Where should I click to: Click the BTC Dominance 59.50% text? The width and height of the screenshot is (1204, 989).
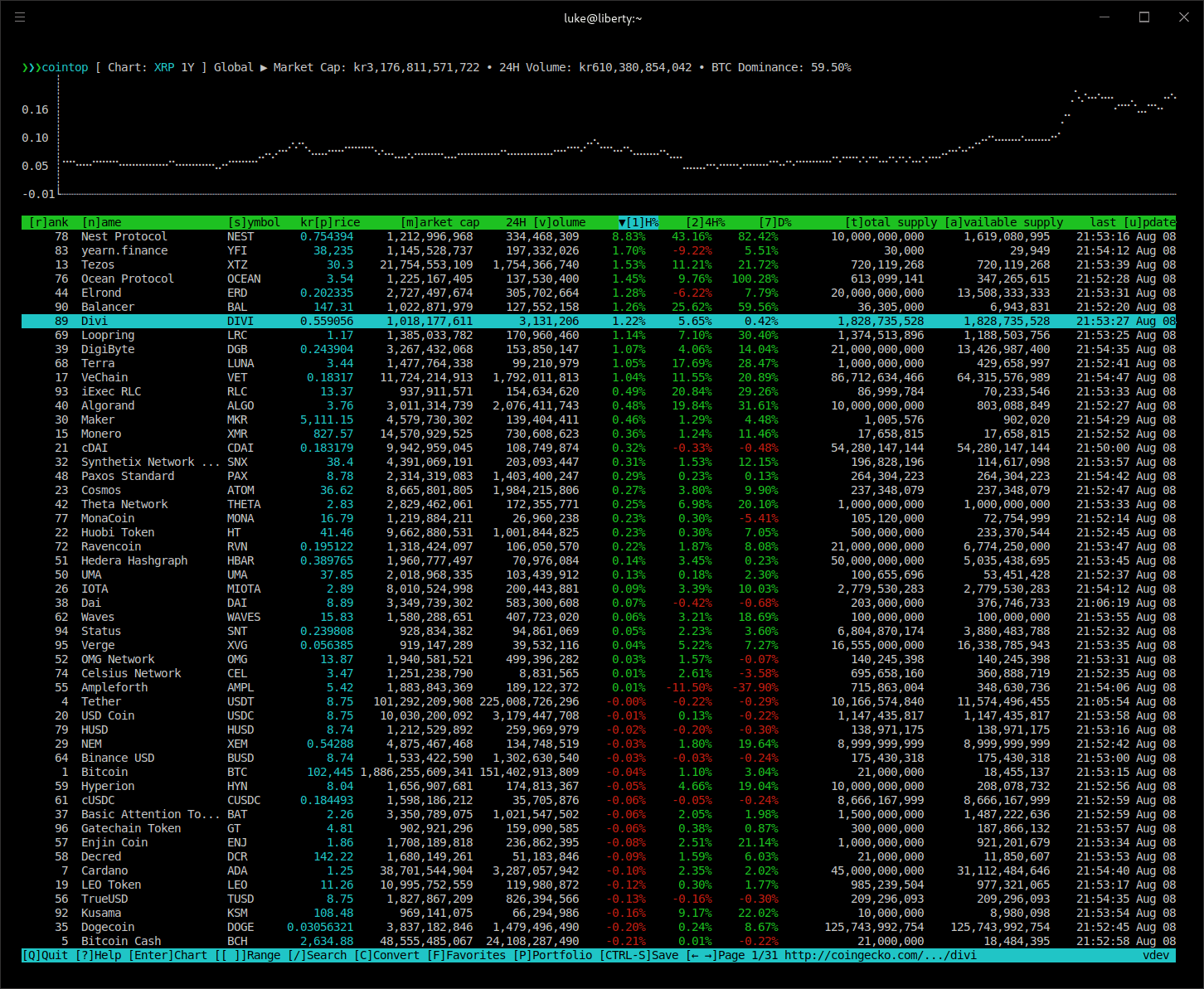point(781,67)
